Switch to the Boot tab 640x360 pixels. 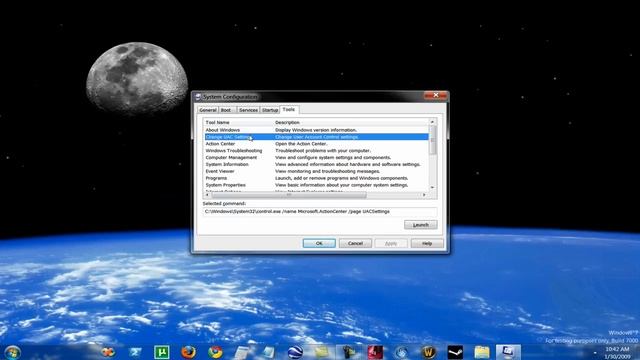(x=226, y=110)
